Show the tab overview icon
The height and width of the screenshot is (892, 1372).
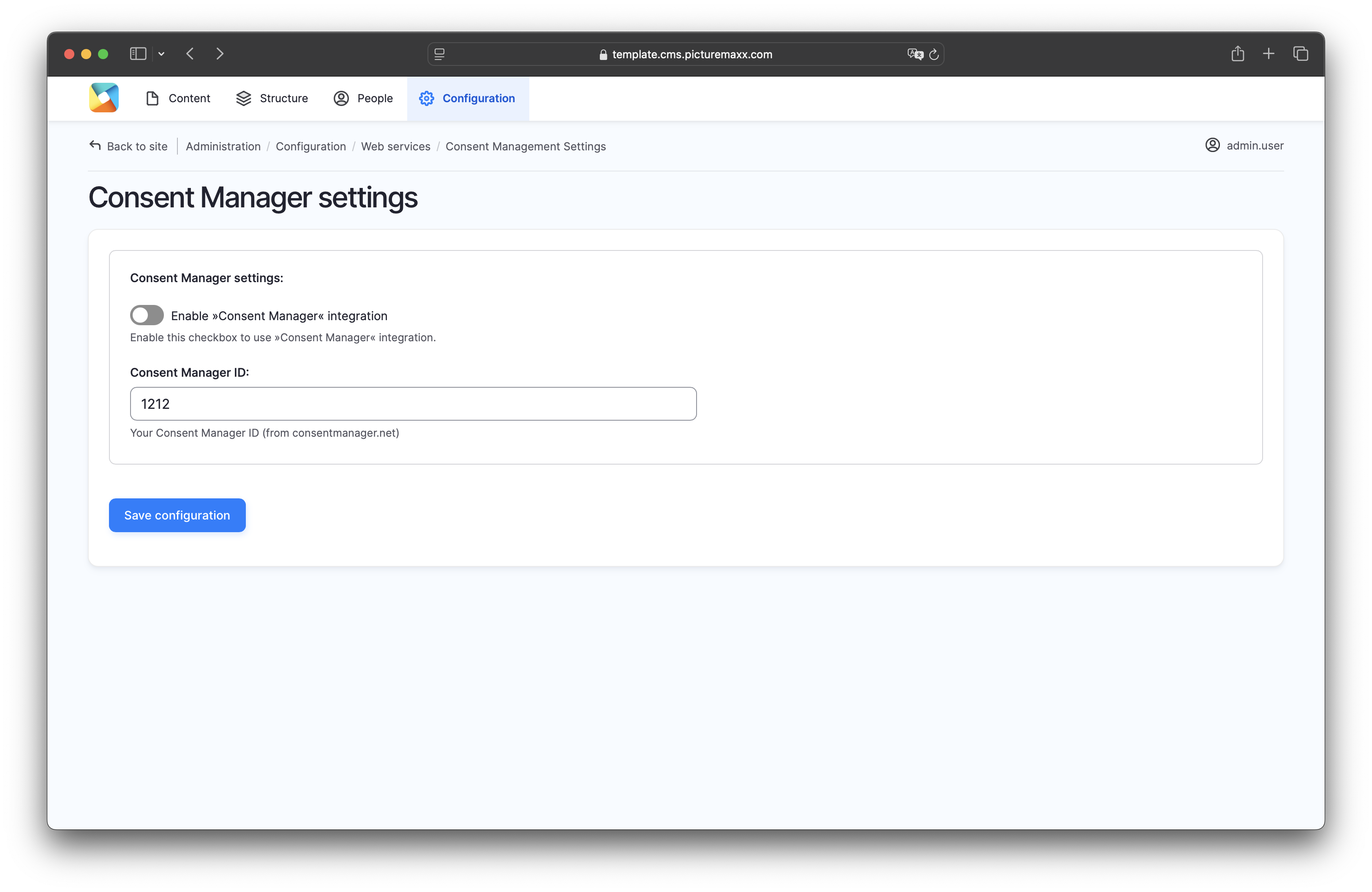coord(1301,54)
